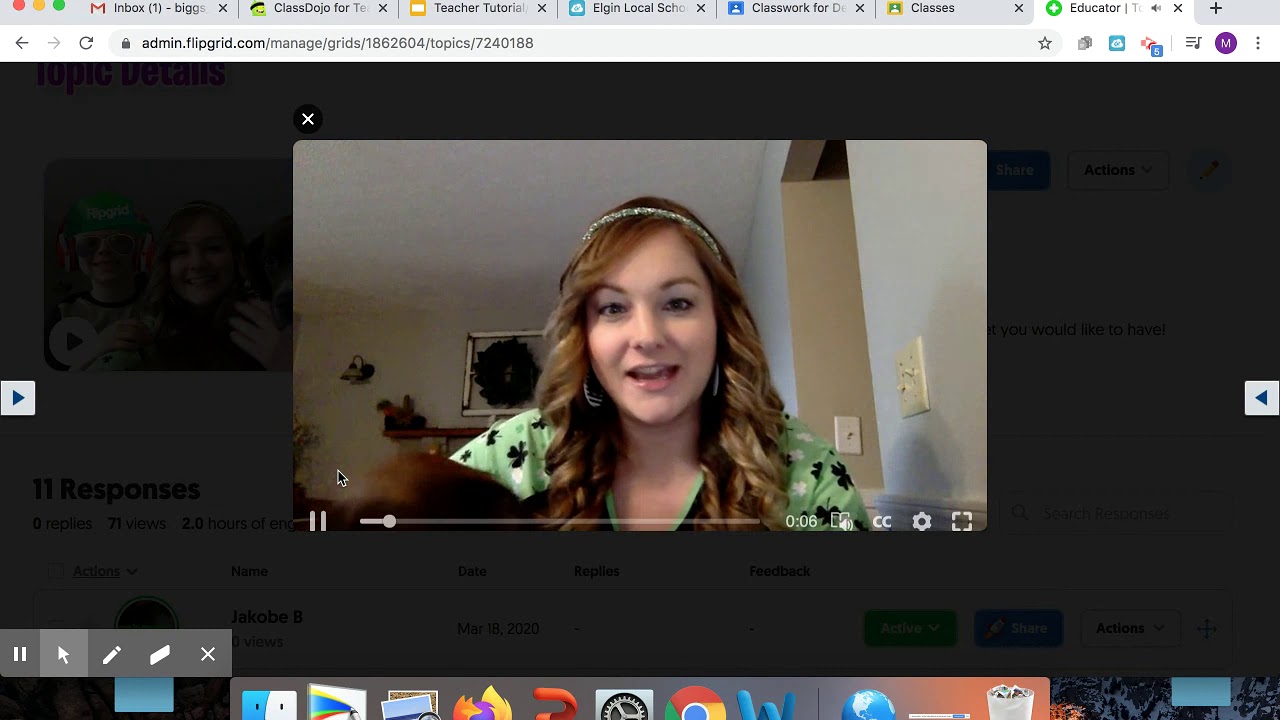
Task: Enter fullscreen video mode
Action: (x=962, y=521)
